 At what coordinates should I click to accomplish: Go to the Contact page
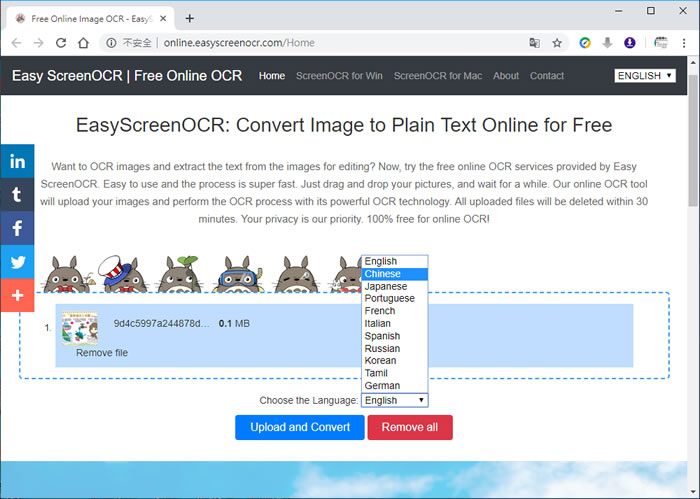coord(547,76)
